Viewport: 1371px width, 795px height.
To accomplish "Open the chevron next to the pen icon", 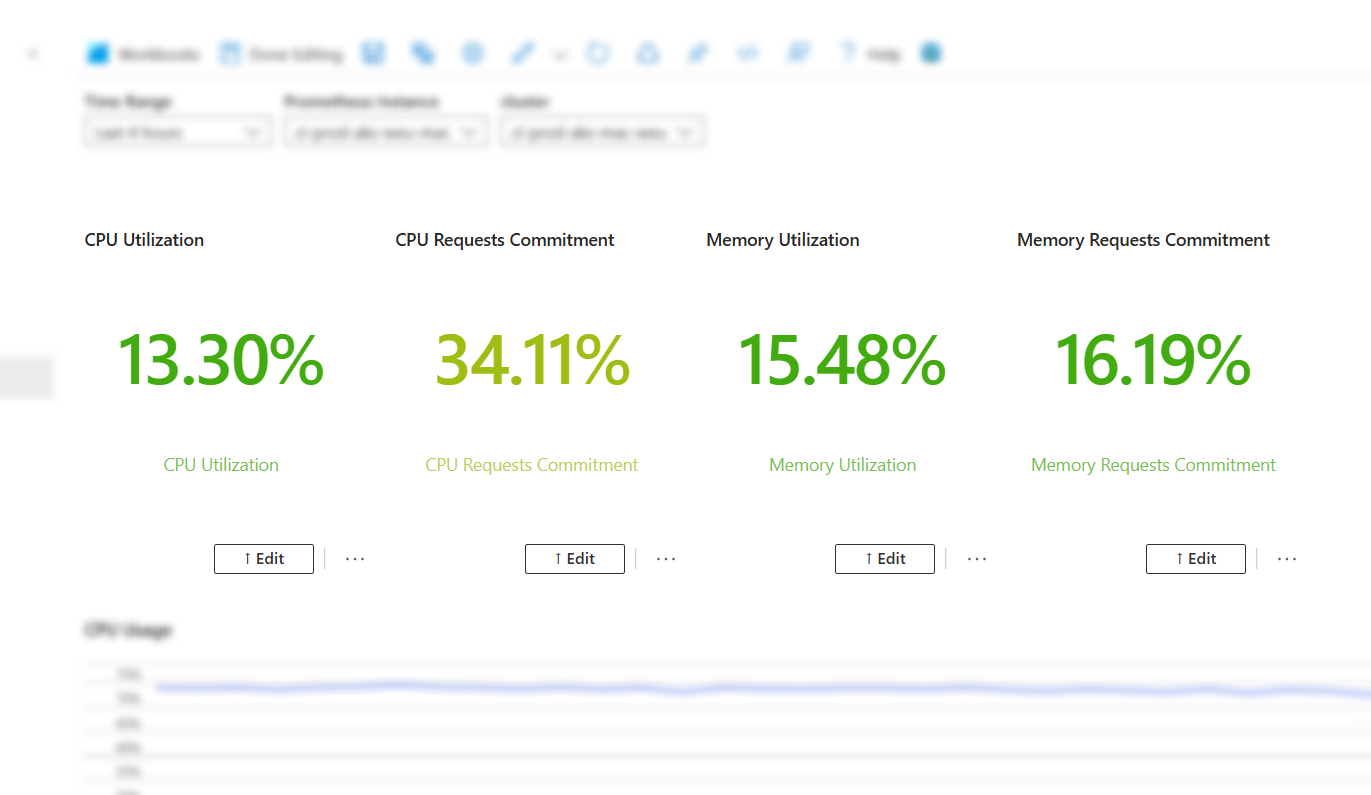I will pyautogui.click(x=560, y=55).
